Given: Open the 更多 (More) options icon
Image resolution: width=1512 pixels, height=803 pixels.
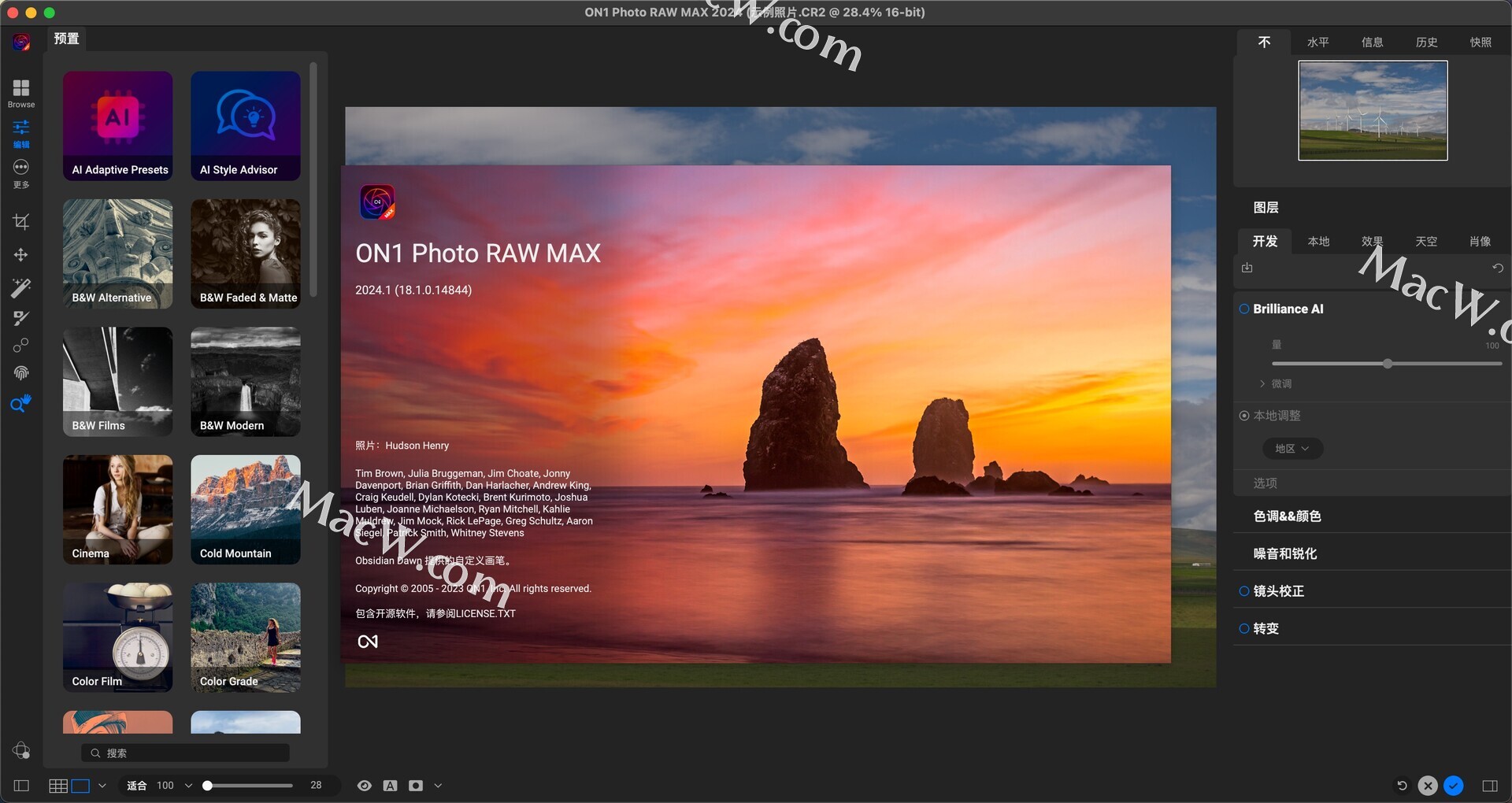Looking at the screenshot, I should (x=21, y=173).
